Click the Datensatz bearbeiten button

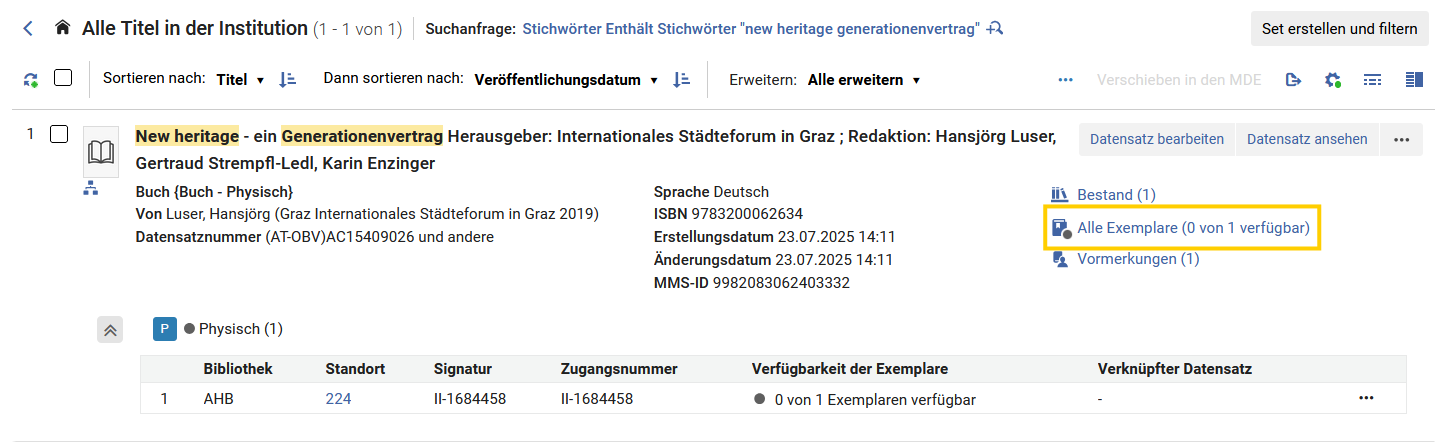[1157, 139]
